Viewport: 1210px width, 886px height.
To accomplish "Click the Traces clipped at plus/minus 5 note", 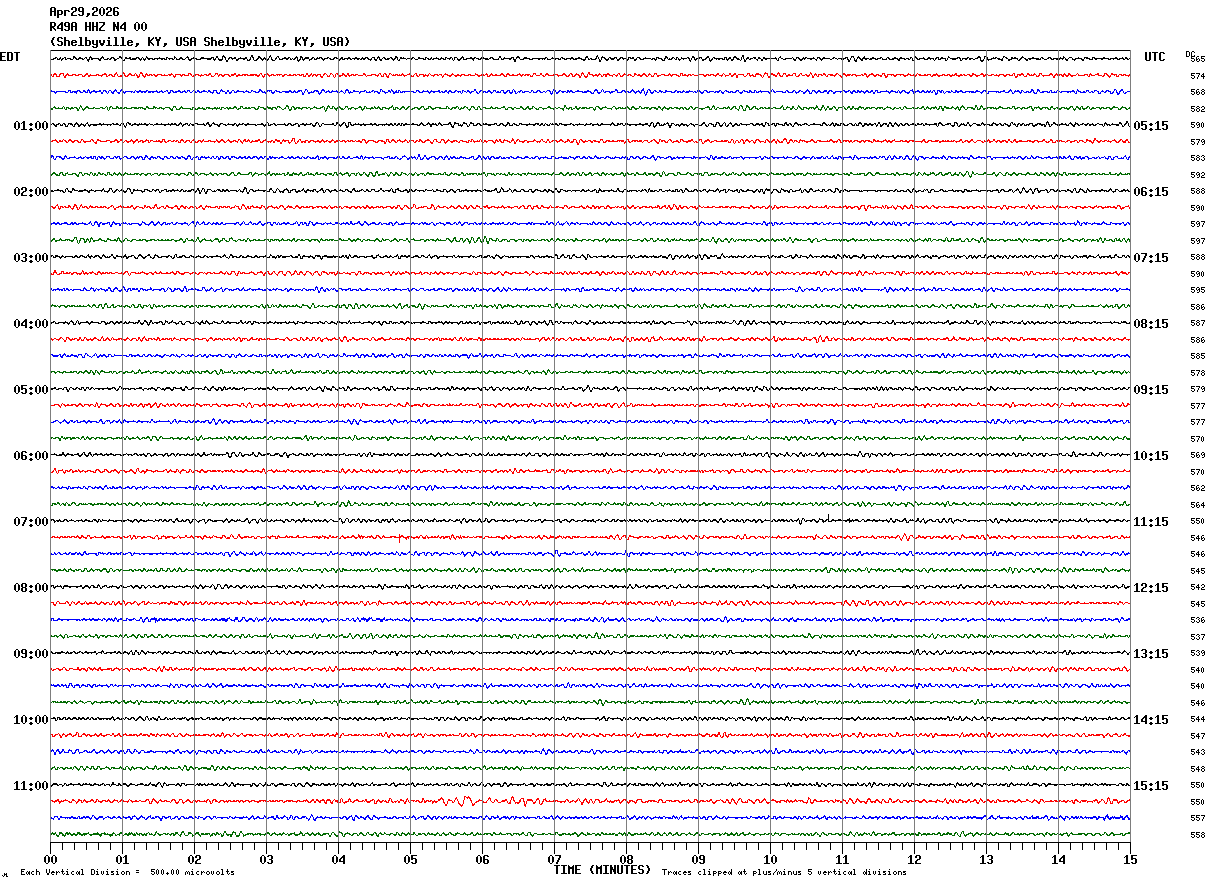I will pos(784,873).
